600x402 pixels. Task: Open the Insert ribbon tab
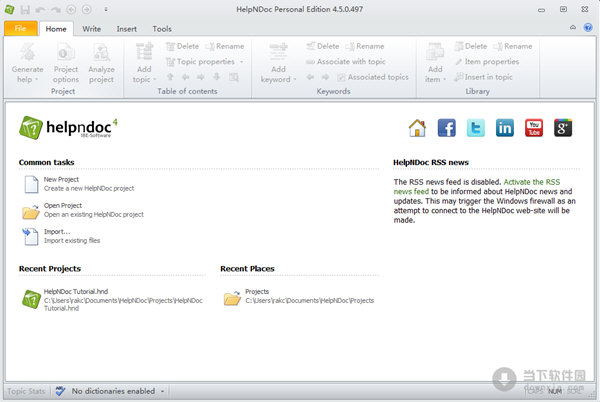[x=127, y=29]
